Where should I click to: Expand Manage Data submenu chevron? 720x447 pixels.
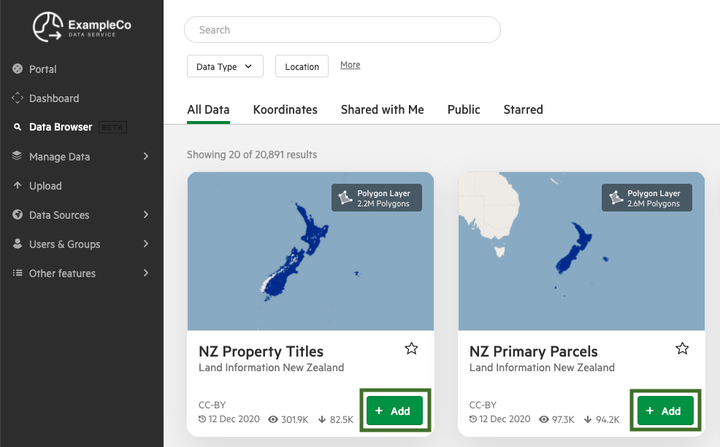click(146, 156)
